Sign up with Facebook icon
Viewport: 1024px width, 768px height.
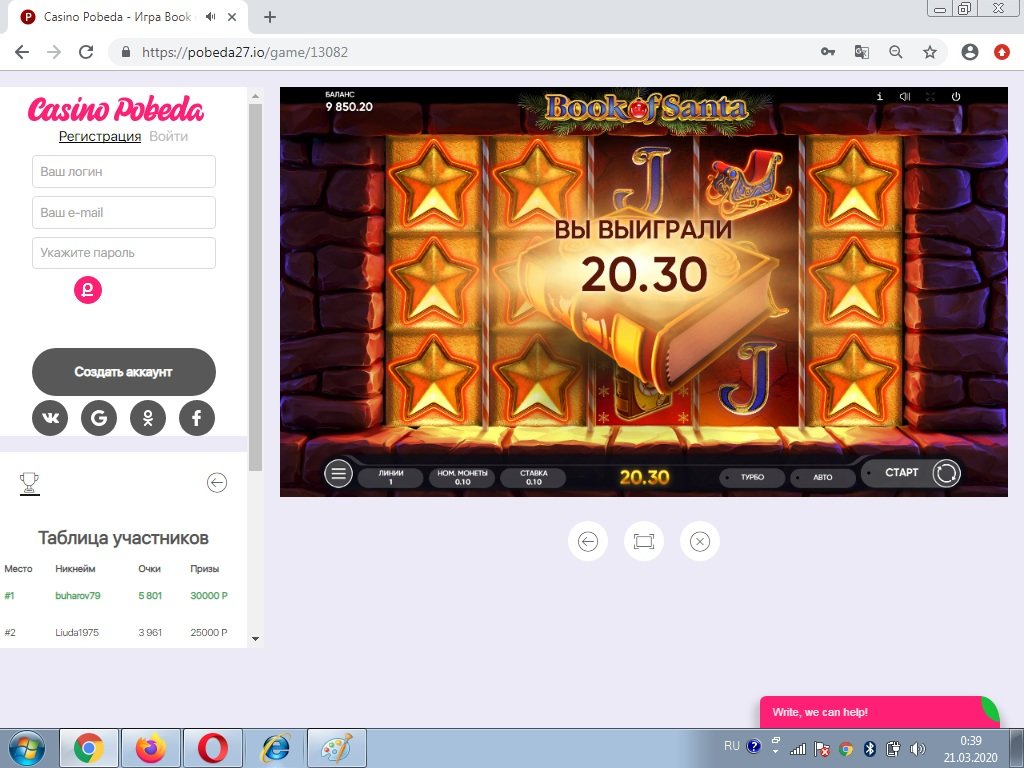[197, 418]
